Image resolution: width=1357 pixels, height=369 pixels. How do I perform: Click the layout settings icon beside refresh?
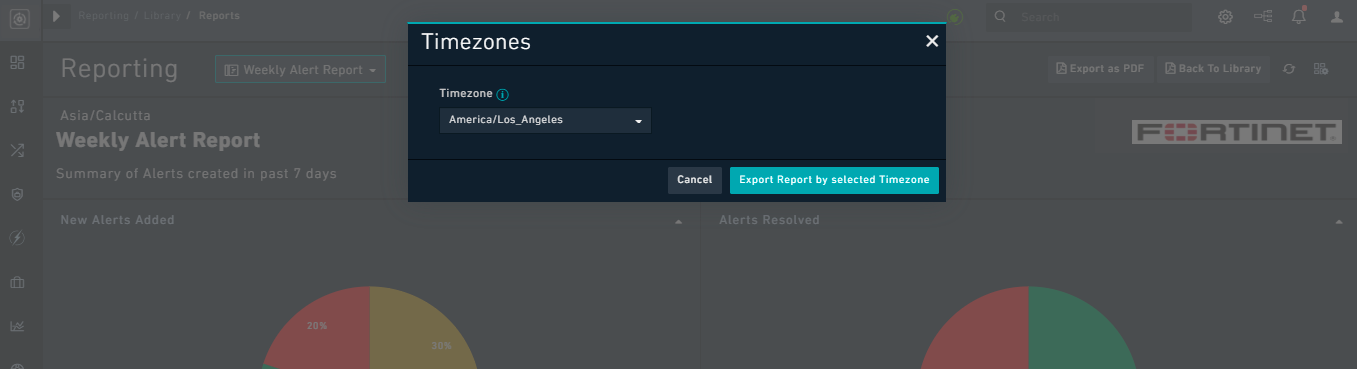1321,69
